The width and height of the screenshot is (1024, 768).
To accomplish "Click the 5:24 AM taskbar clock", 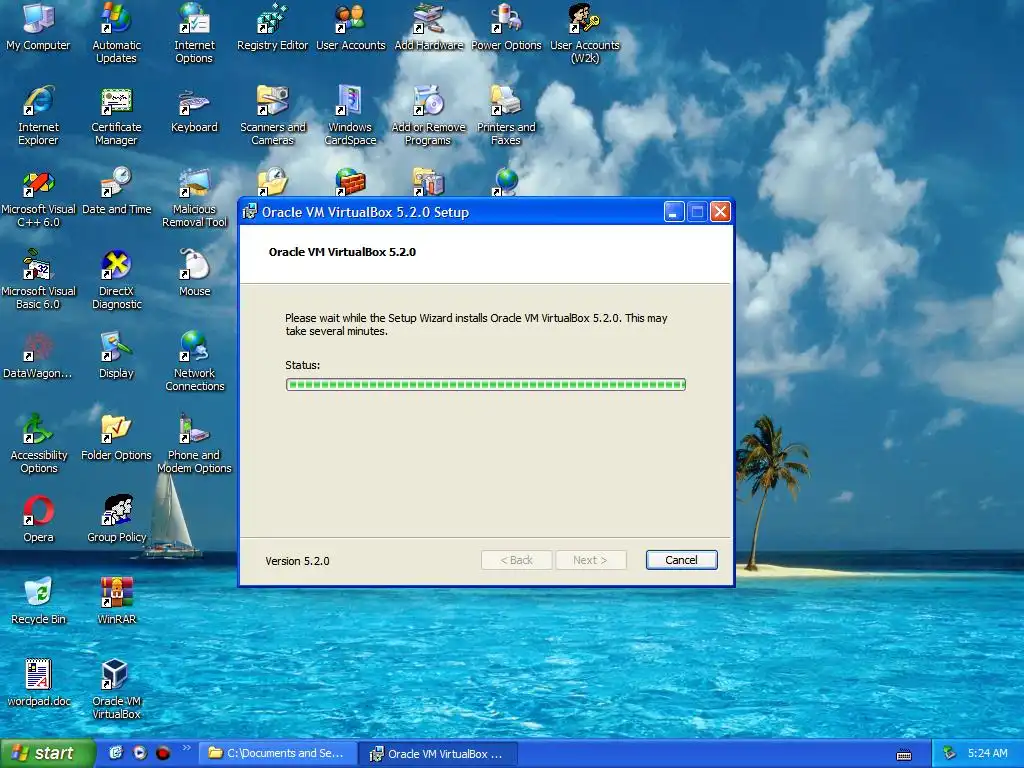I will click(987, 753).
